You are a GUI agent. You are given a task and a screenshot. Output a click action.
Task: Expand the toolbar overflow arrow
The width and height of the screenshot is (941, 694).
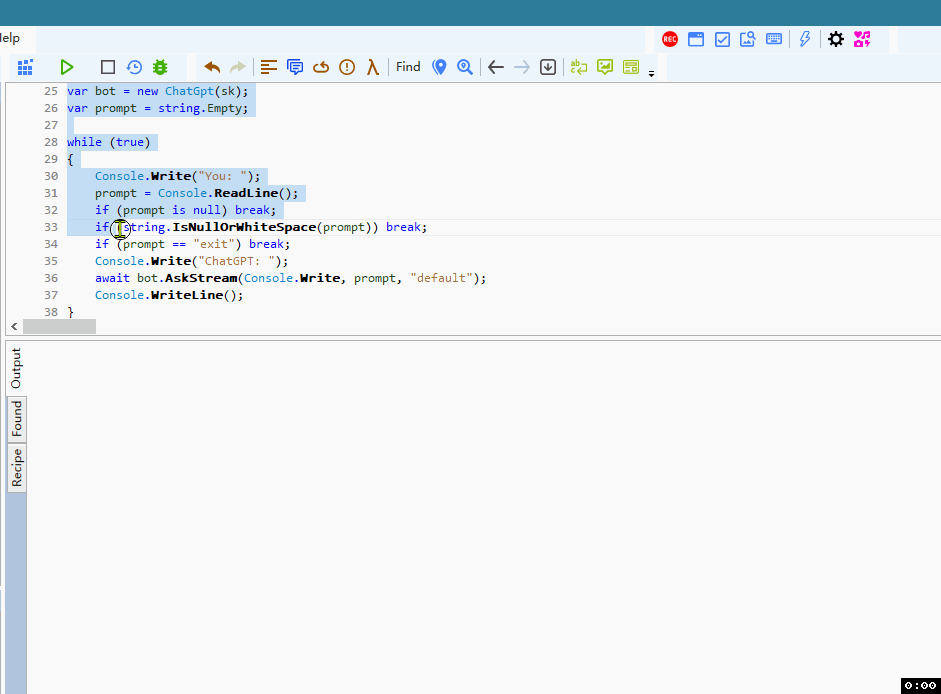click(x=652, y=74)
